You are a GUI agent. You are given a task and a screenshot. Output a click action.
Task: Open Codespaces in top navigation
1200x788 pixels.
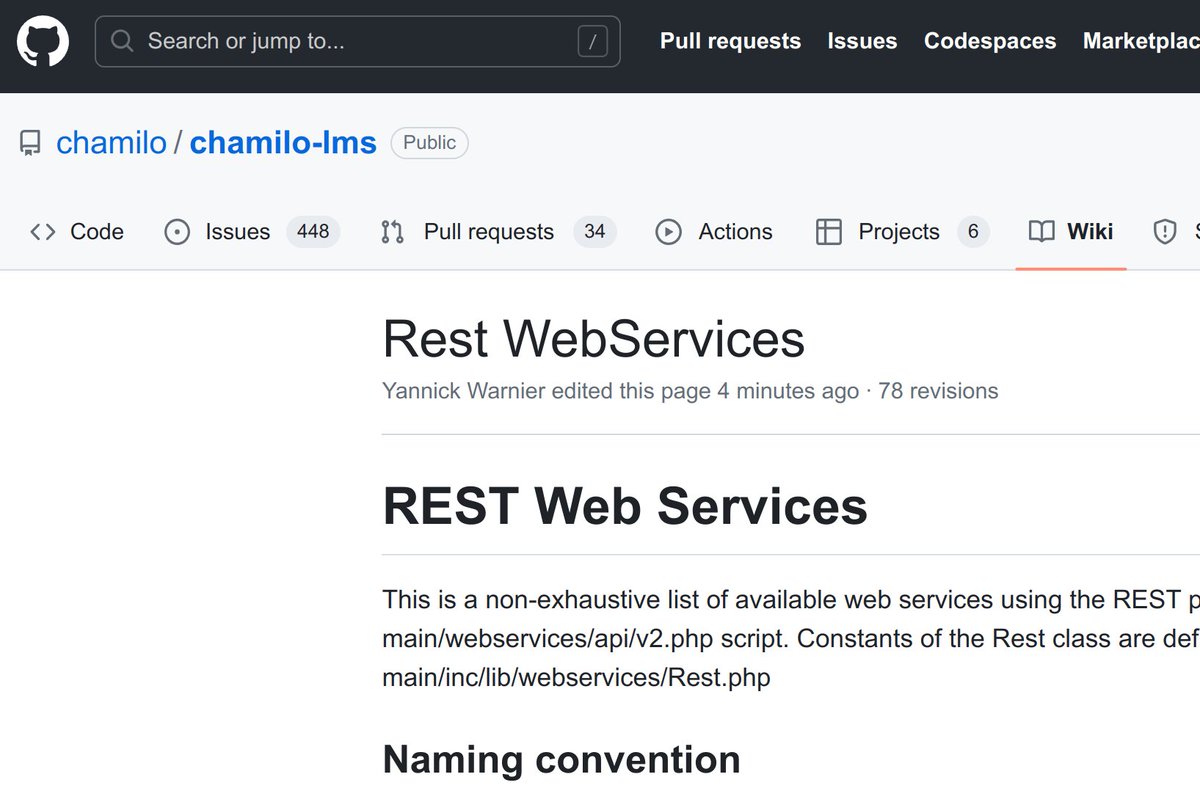click(990, 41)
